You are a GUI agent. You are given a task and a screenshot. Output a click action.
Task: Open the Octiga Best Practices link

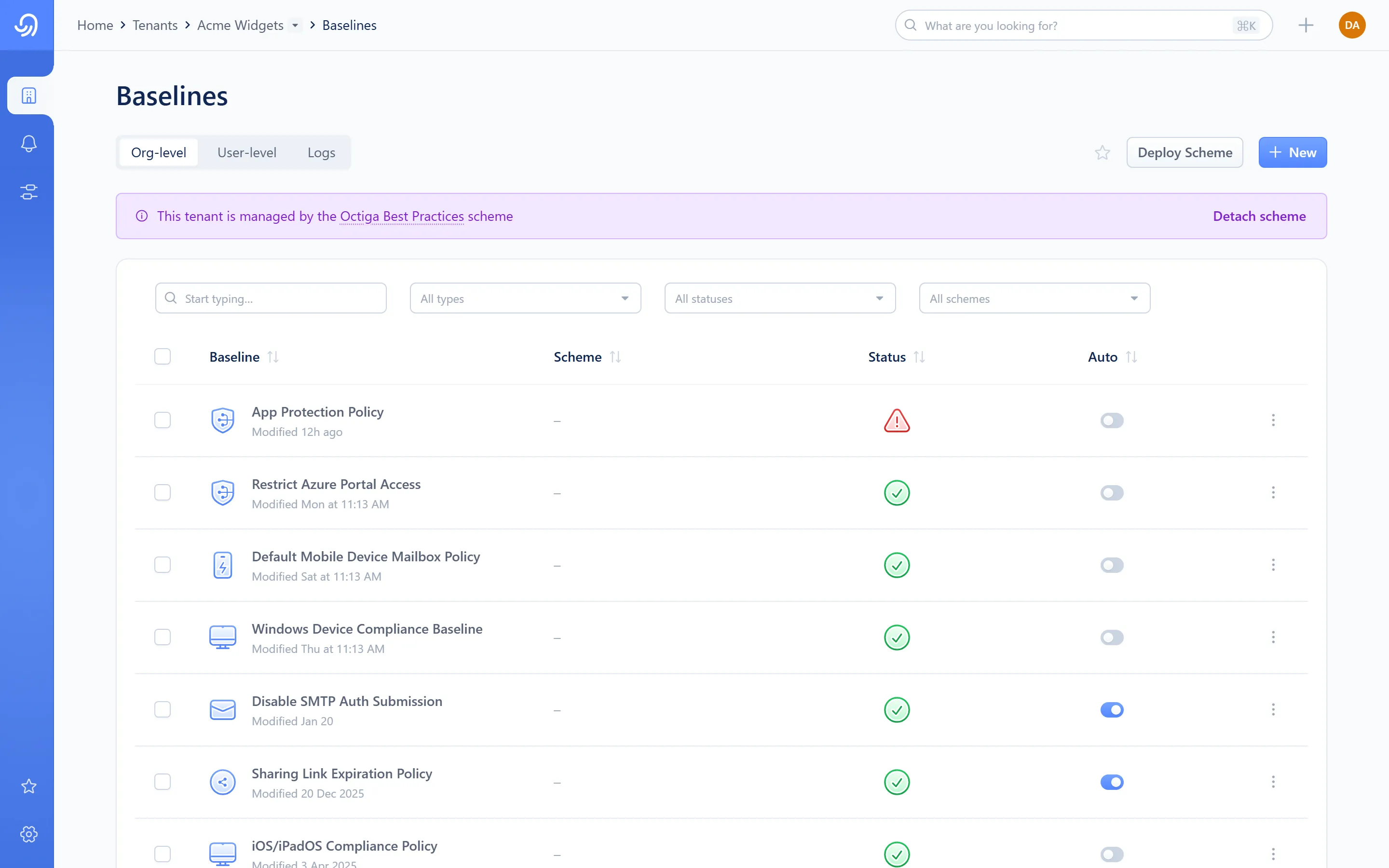point(402,216)
